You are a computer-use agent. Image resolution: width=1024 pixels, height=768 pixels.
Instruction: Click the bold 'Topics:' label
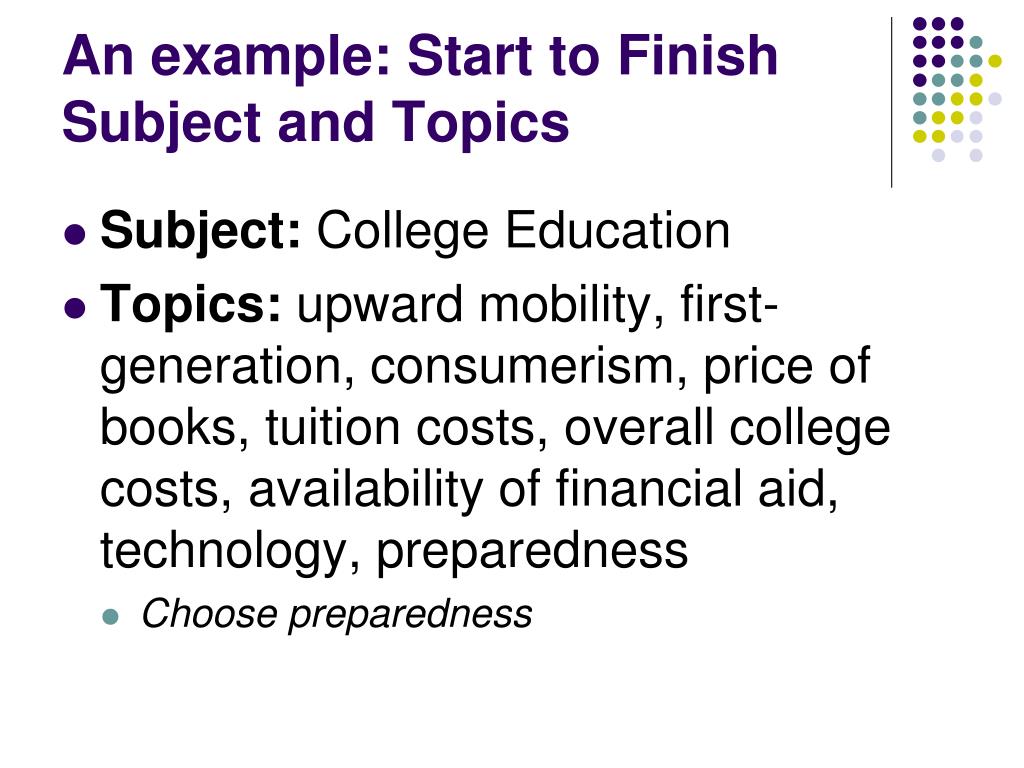click(x=191, y=304)
